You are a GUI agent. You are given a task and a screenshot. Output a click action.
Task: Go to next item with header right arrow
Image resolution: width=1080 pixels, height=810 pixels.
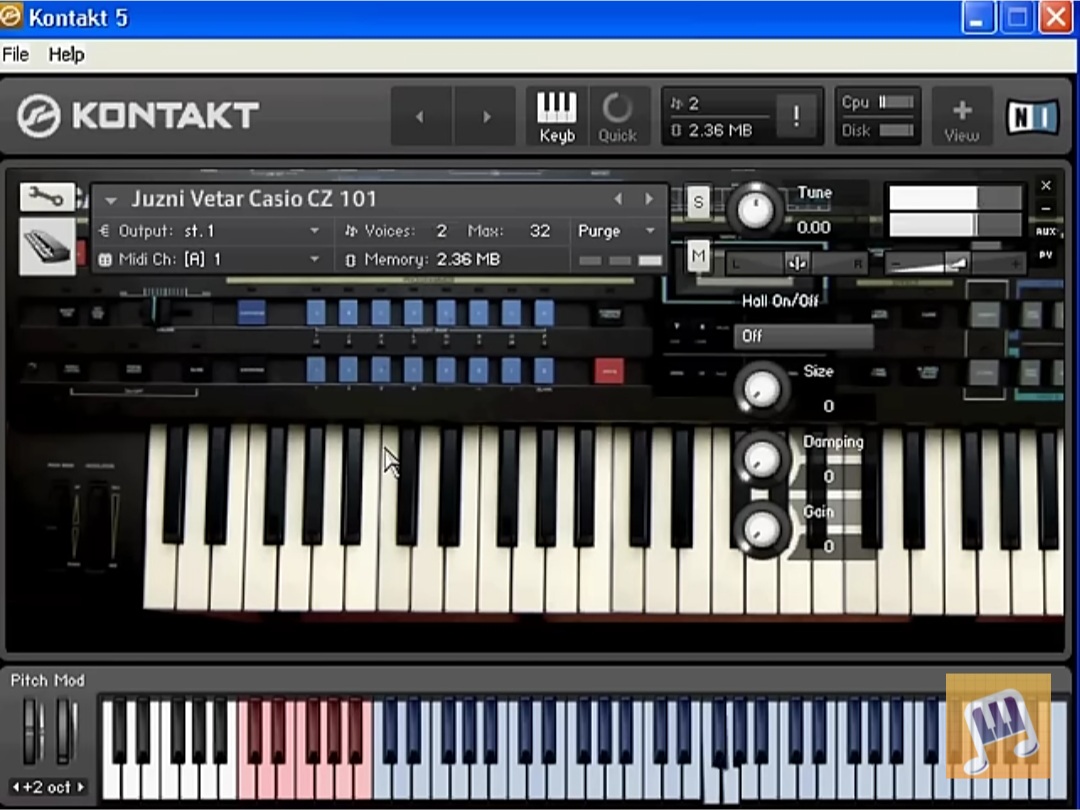(x=486, y=116)
